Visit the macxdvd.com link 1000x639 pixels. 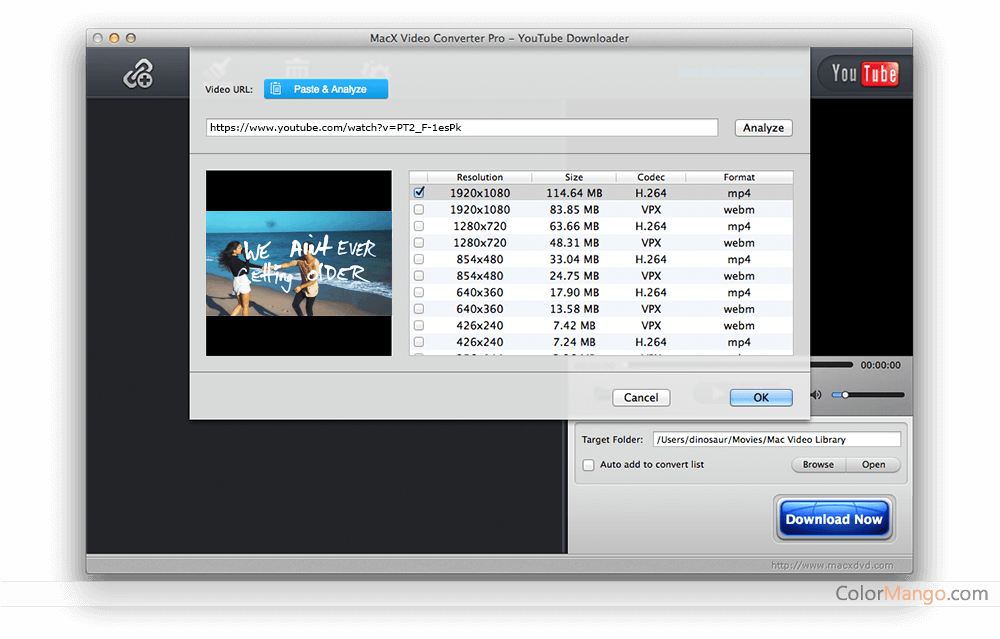click(x=832, y=565)
